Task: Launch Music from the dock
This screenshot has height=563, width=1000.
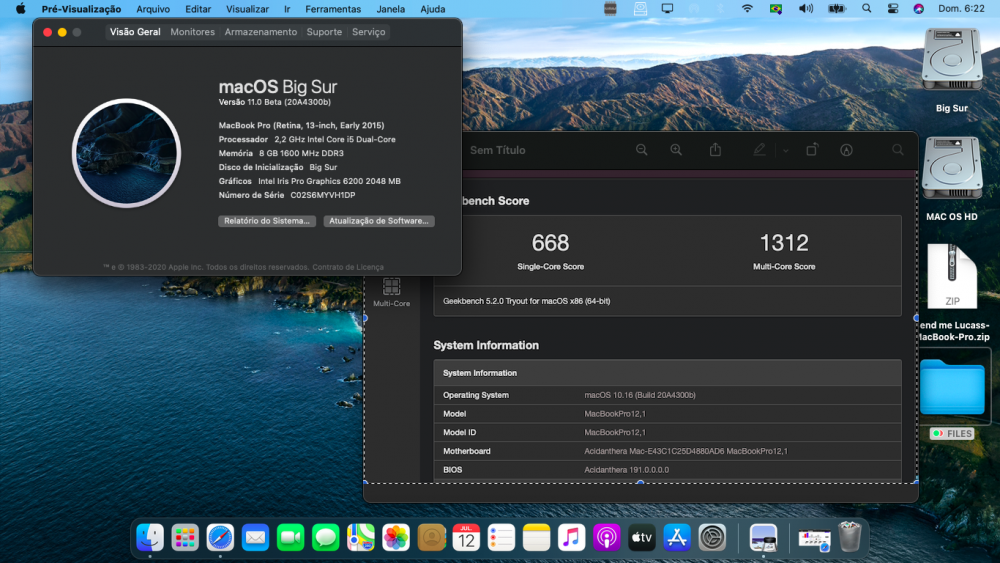Action: 571,537
